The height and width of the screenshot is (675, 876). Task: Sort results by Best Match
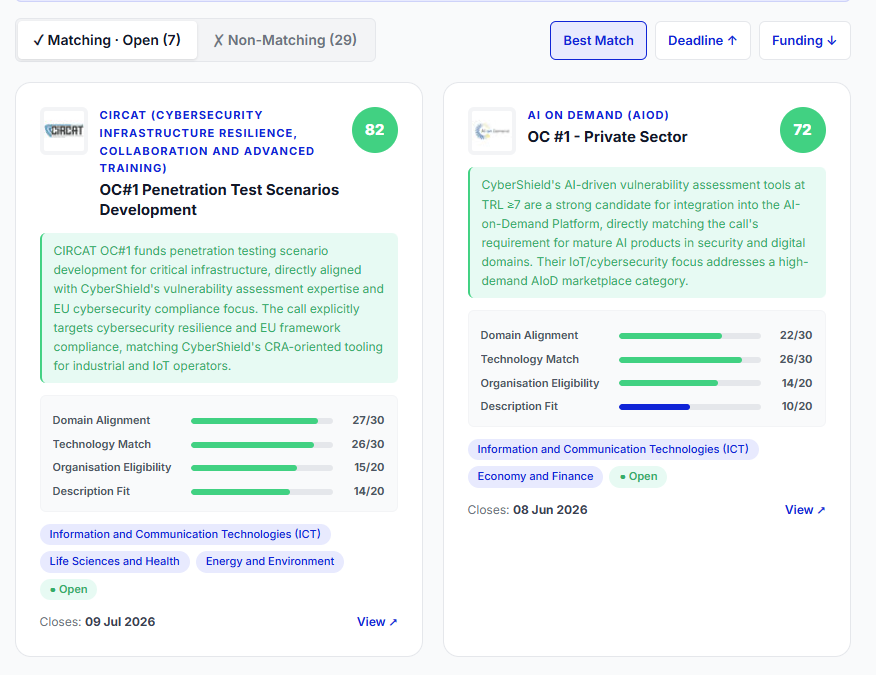tap(598, 41)
